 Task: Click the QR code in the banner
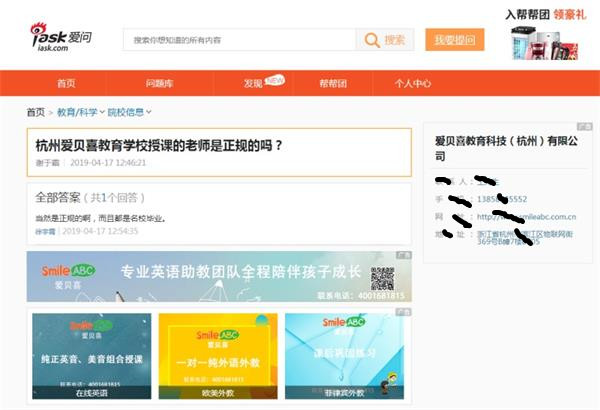[382, 279]
